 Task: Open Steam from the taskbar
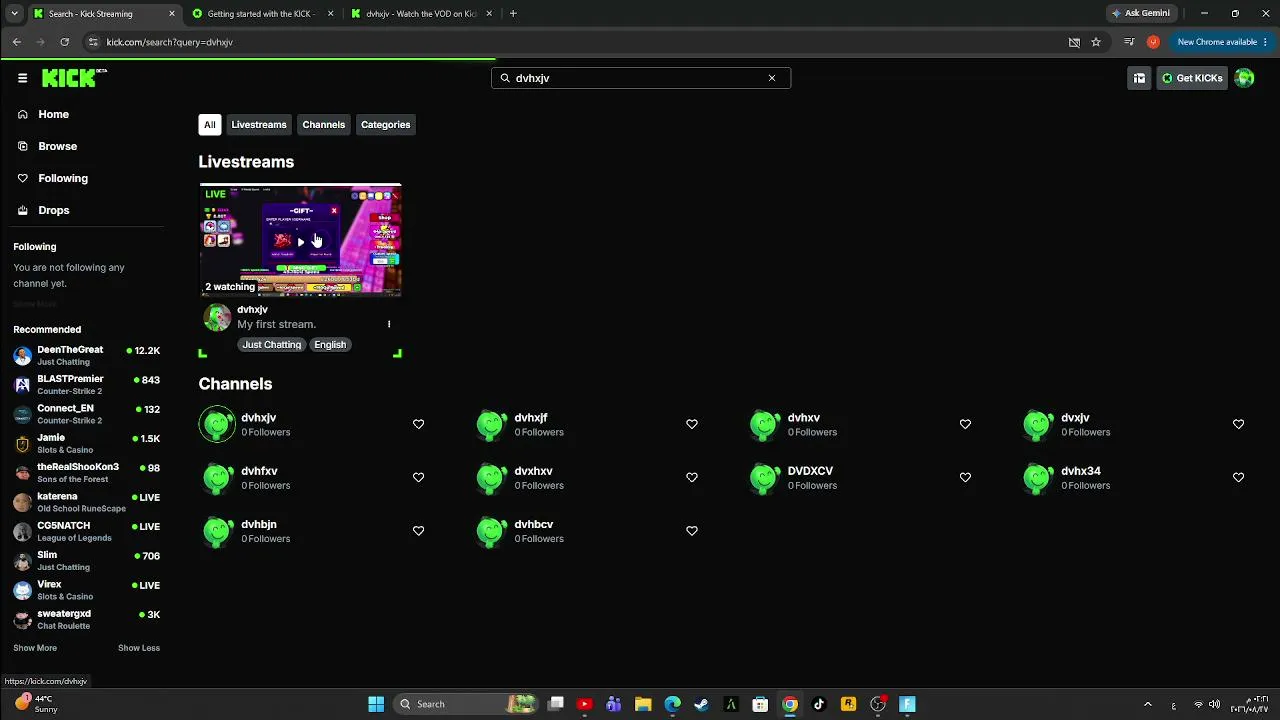tap(702, 704)
